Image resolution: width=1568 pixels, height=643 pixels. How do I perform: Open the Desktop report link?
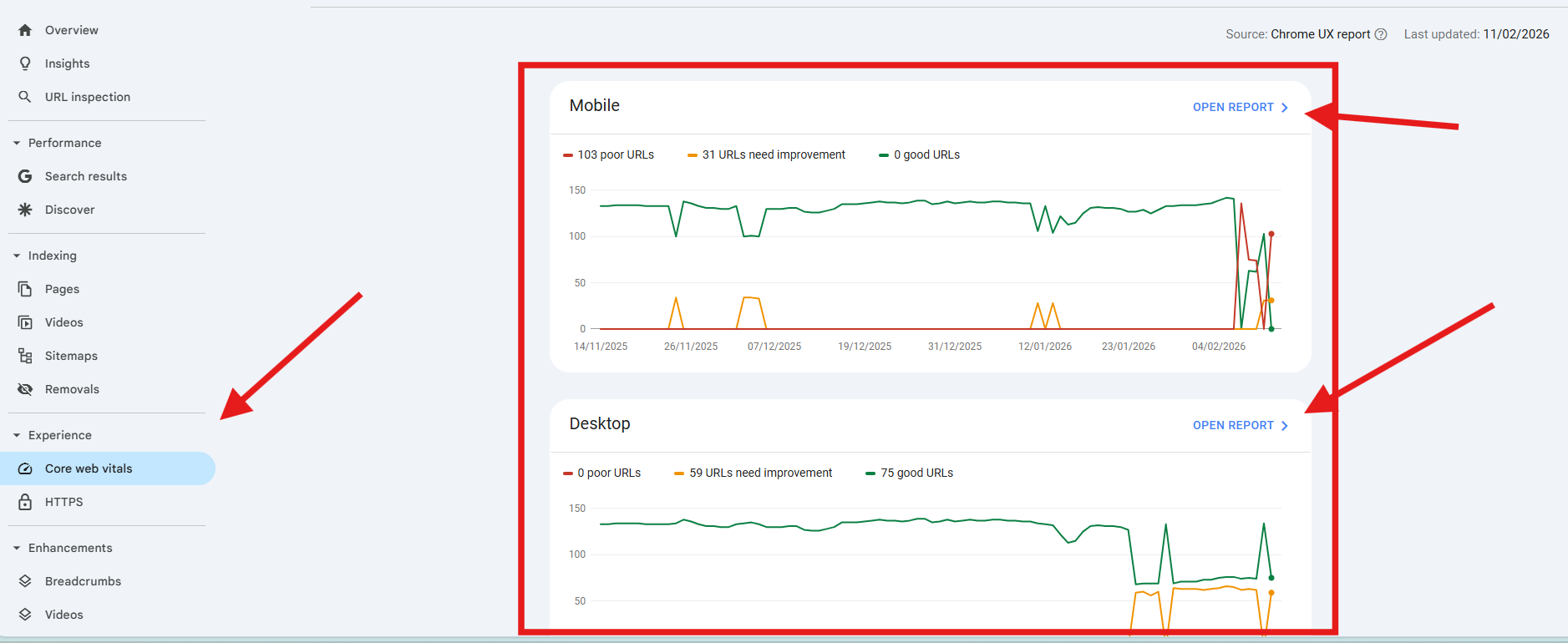(1241, 425)
